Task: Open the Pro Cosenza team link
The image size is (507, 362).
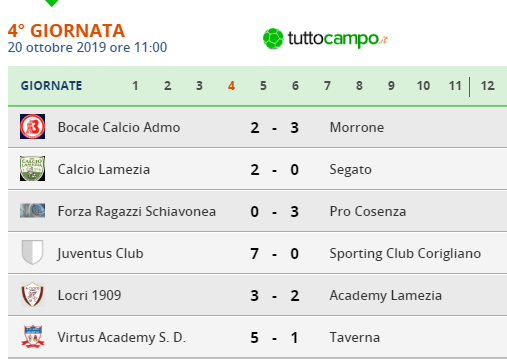Action: pyautogui.click(x=368, y=211)
